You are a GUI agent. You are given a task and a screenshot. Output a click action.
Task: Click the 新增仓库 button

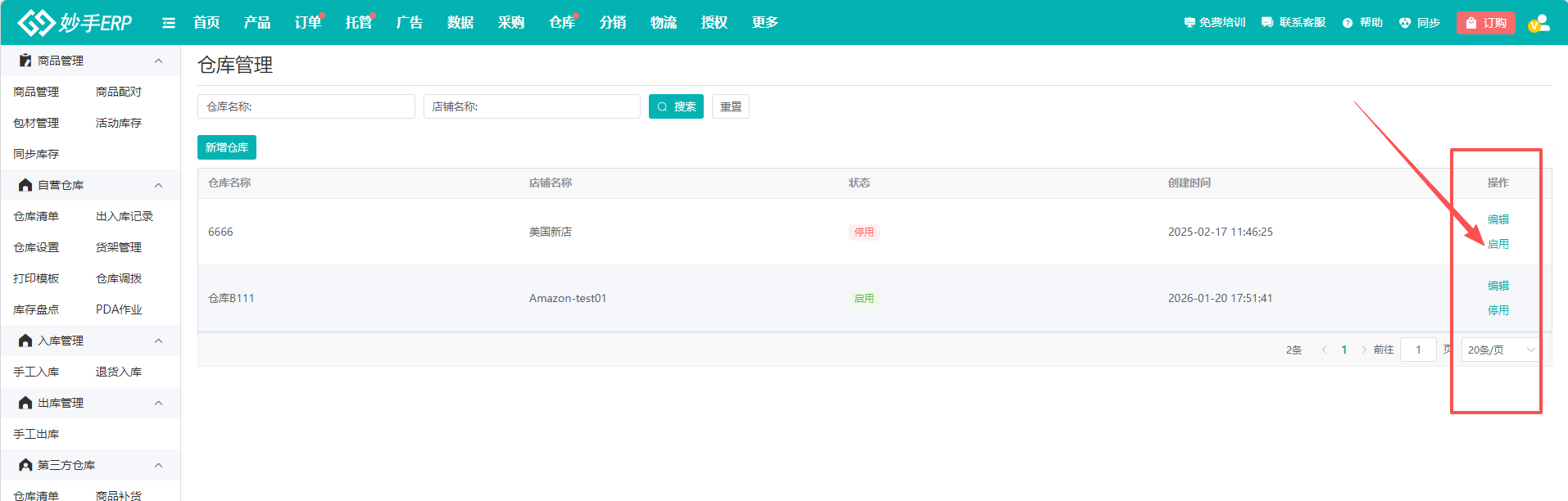click(x=227, y=147)
